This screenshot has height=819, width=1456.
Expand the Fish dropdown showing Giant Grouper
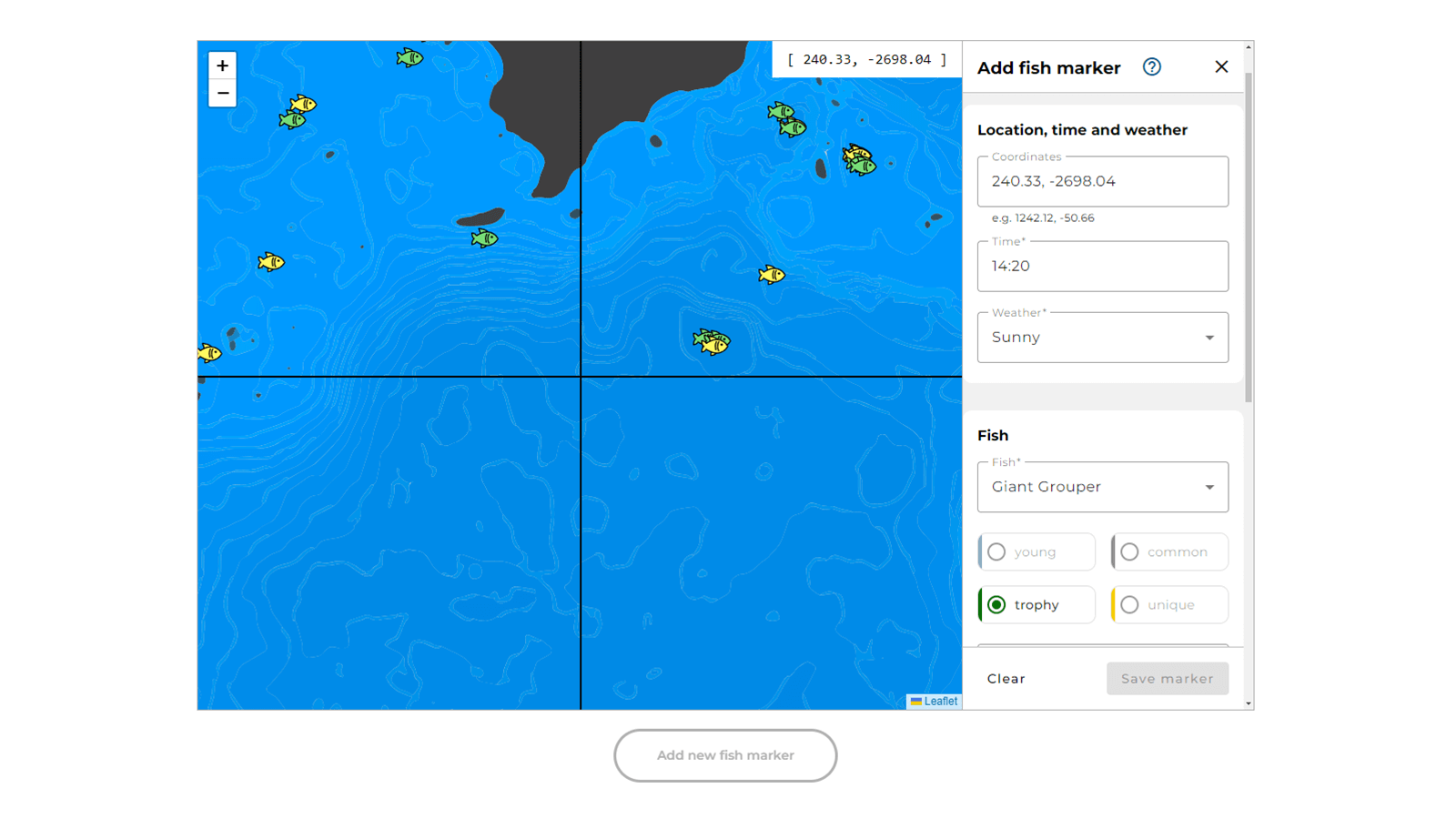point(1102,487)
